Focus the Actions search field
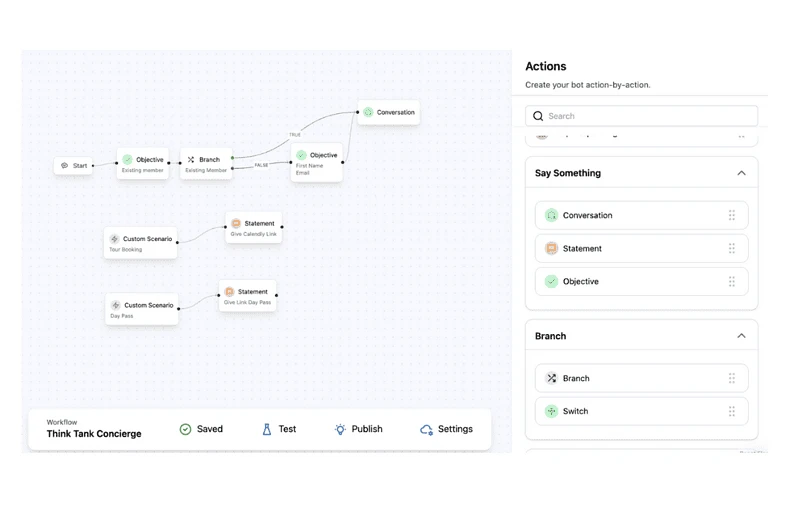This screenshot has width=789, height=527. [642, 116]
